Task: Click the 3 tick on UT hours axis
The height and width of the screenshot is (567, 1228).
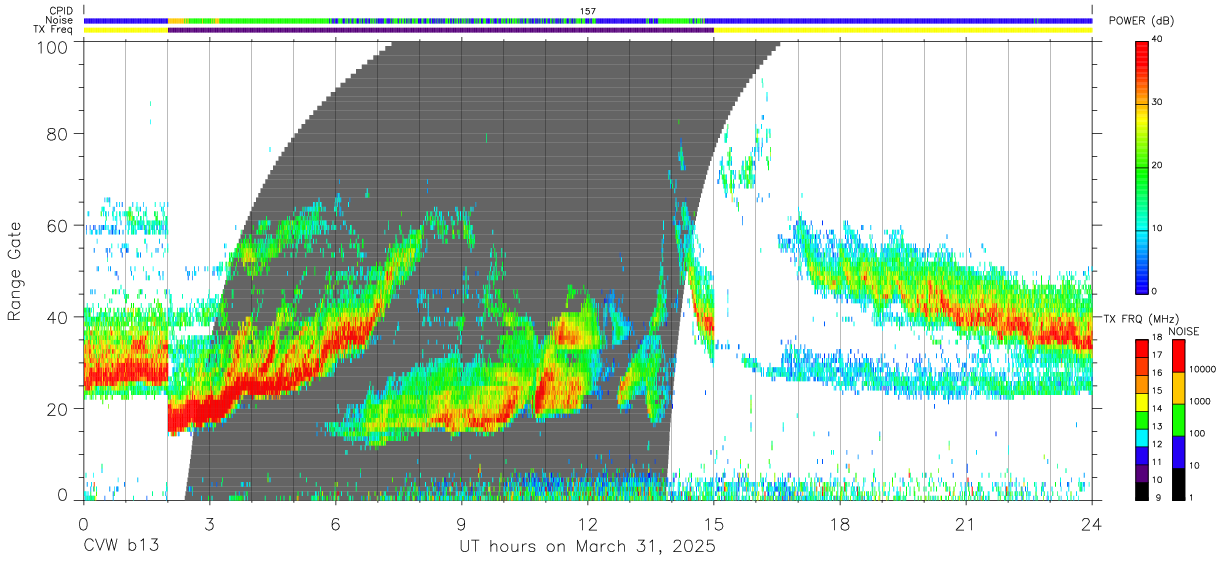Action: pyautogui.click(x=210, y=523)
